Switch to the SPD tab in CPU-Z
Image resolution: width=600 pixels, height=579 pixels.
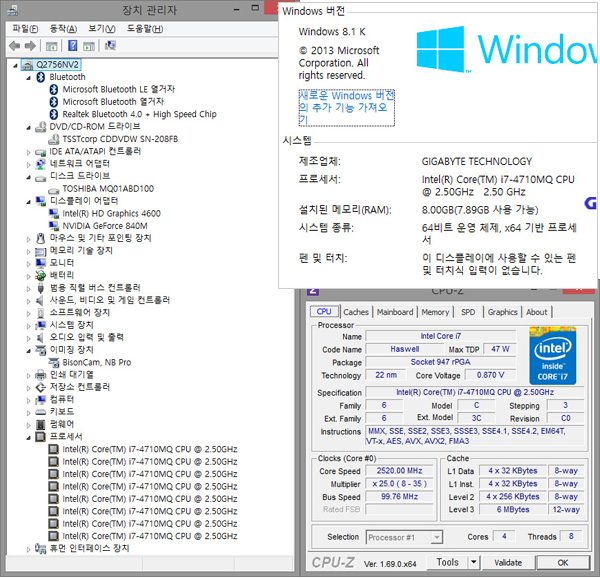468,312
